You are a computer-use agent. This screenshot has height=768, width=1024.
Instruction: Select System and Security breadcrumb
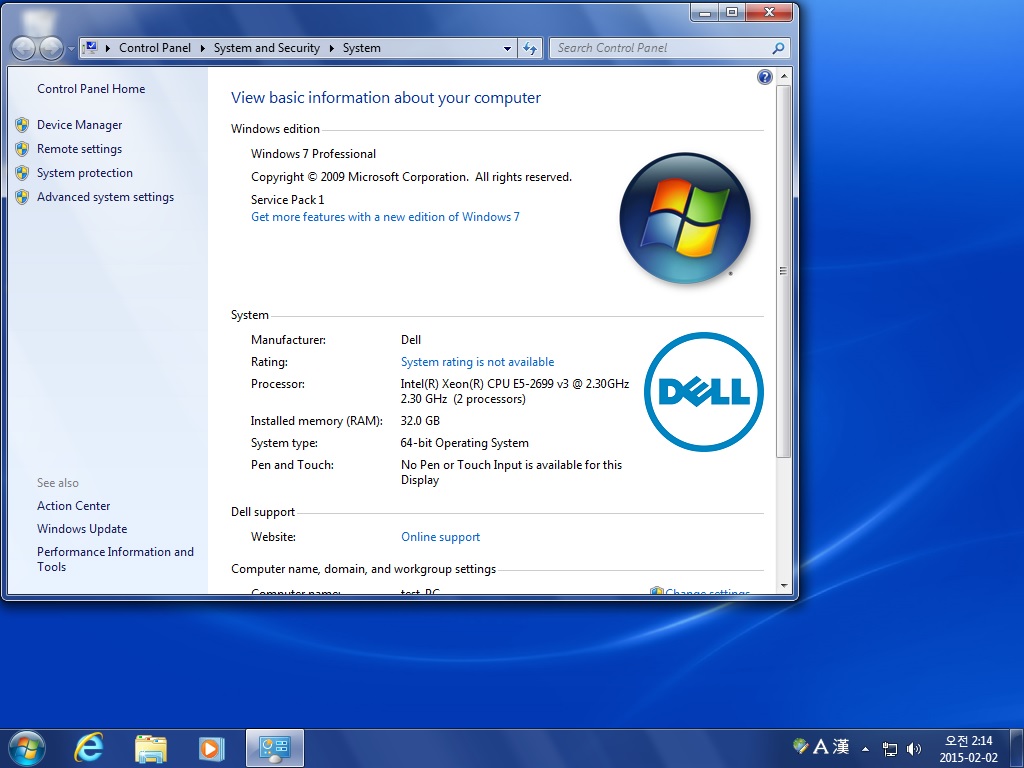click(266, 48)
